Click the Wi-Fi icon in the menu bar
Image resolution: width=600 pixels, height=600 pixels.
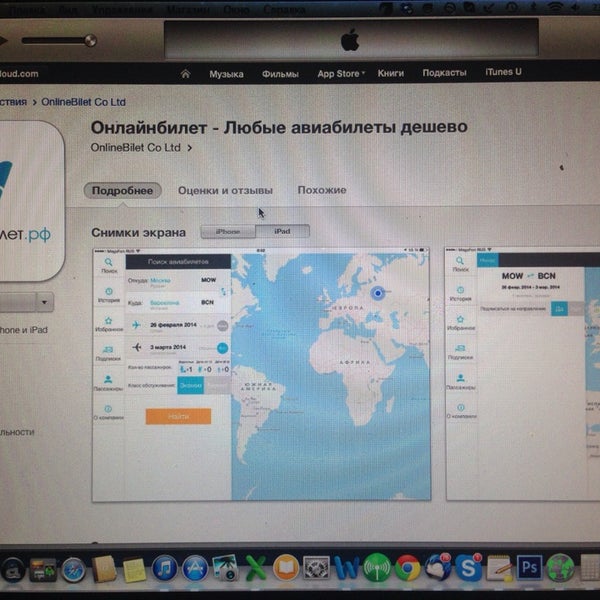[556, 8]
